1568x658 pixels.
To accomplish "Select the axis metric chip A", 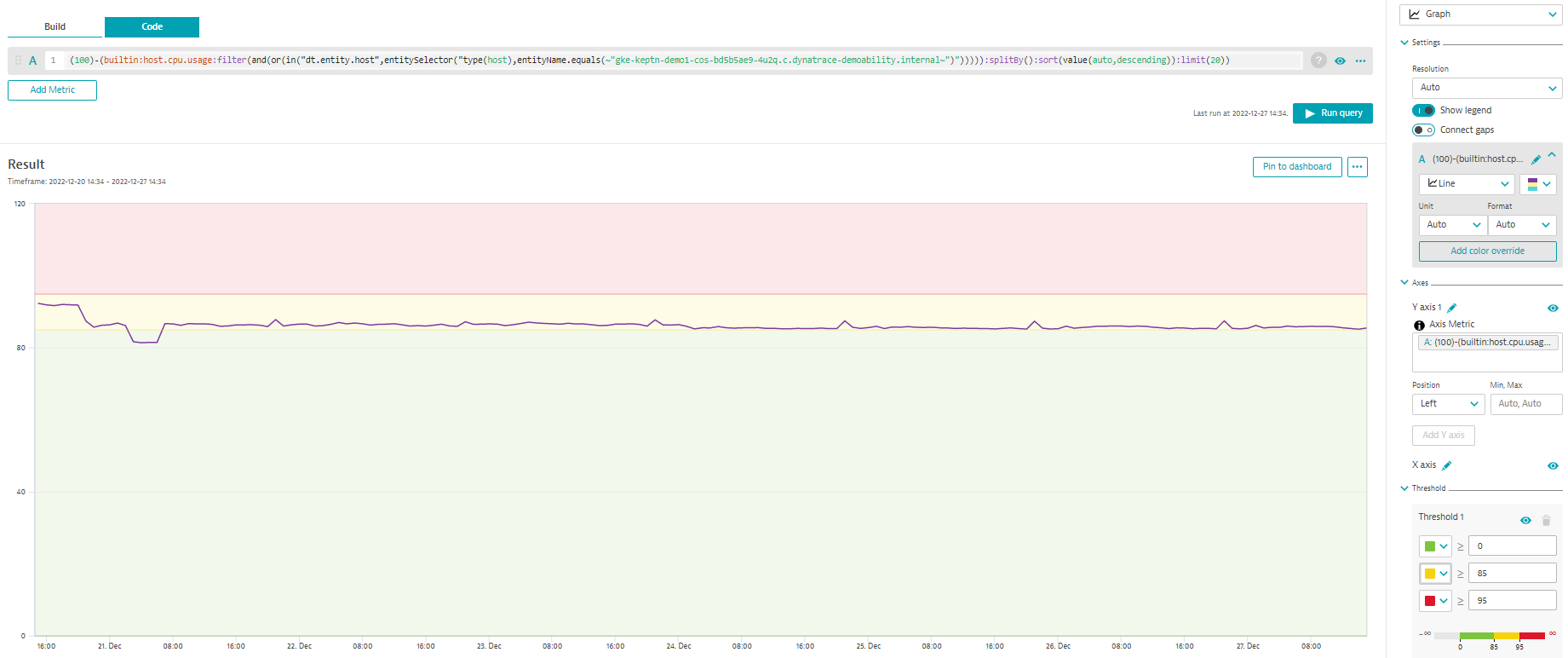I will tap(1488, 343).
